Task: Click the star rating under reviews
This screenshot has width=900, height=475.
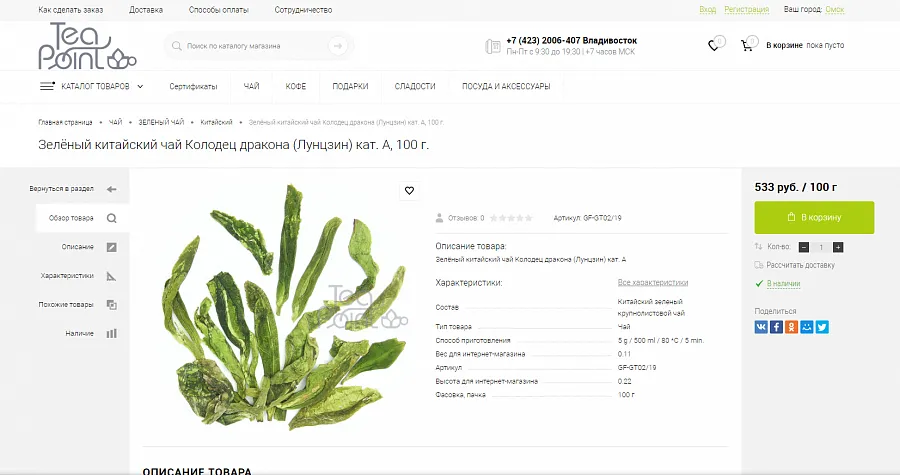Action: tap(511, 218)
